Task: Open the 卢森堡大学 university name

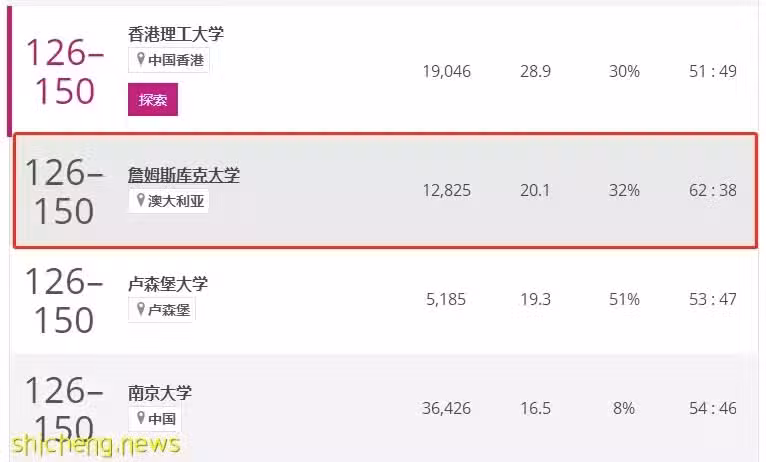Action: 168,284
